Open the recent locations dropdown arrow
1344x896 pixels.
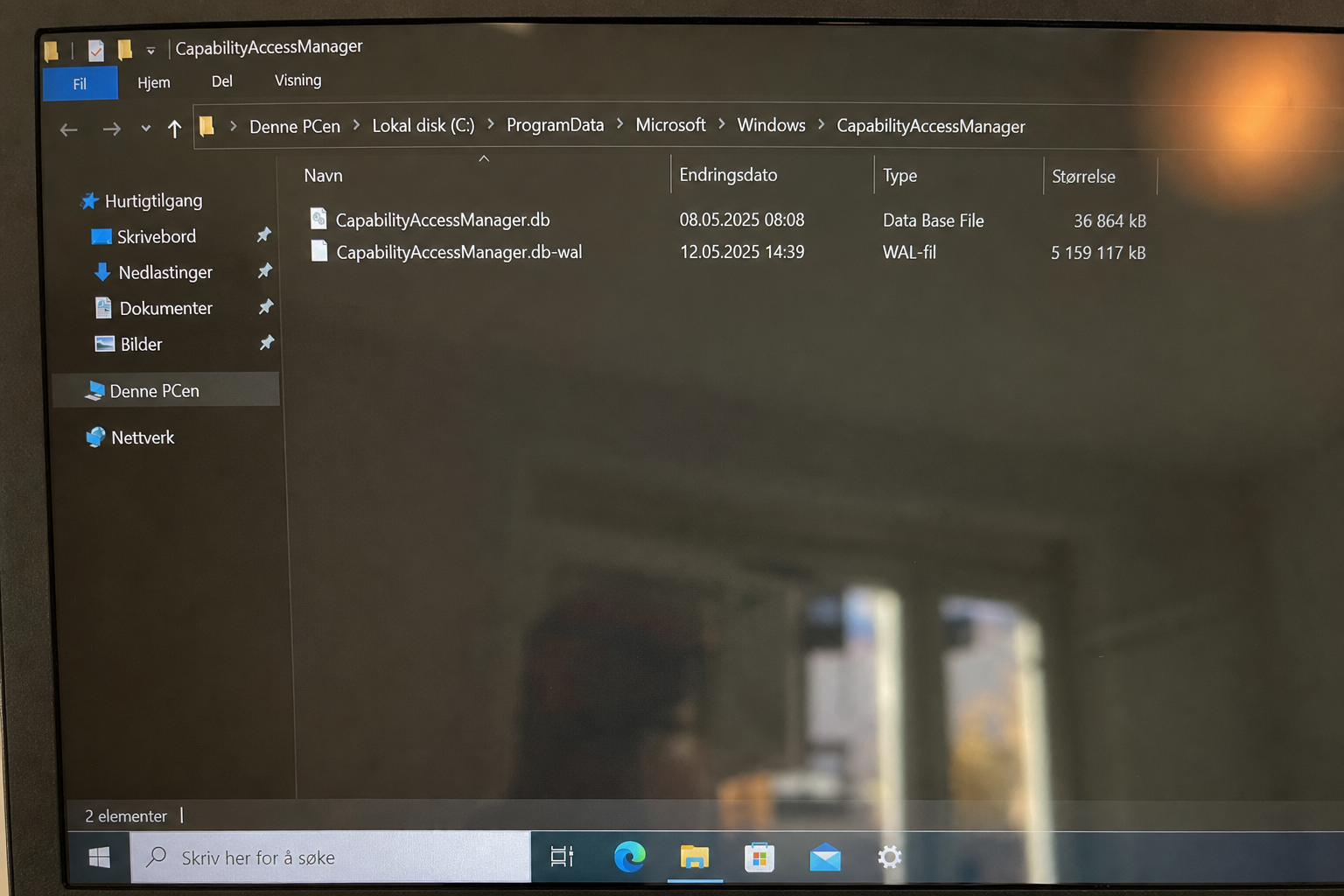tap(145, 129)
